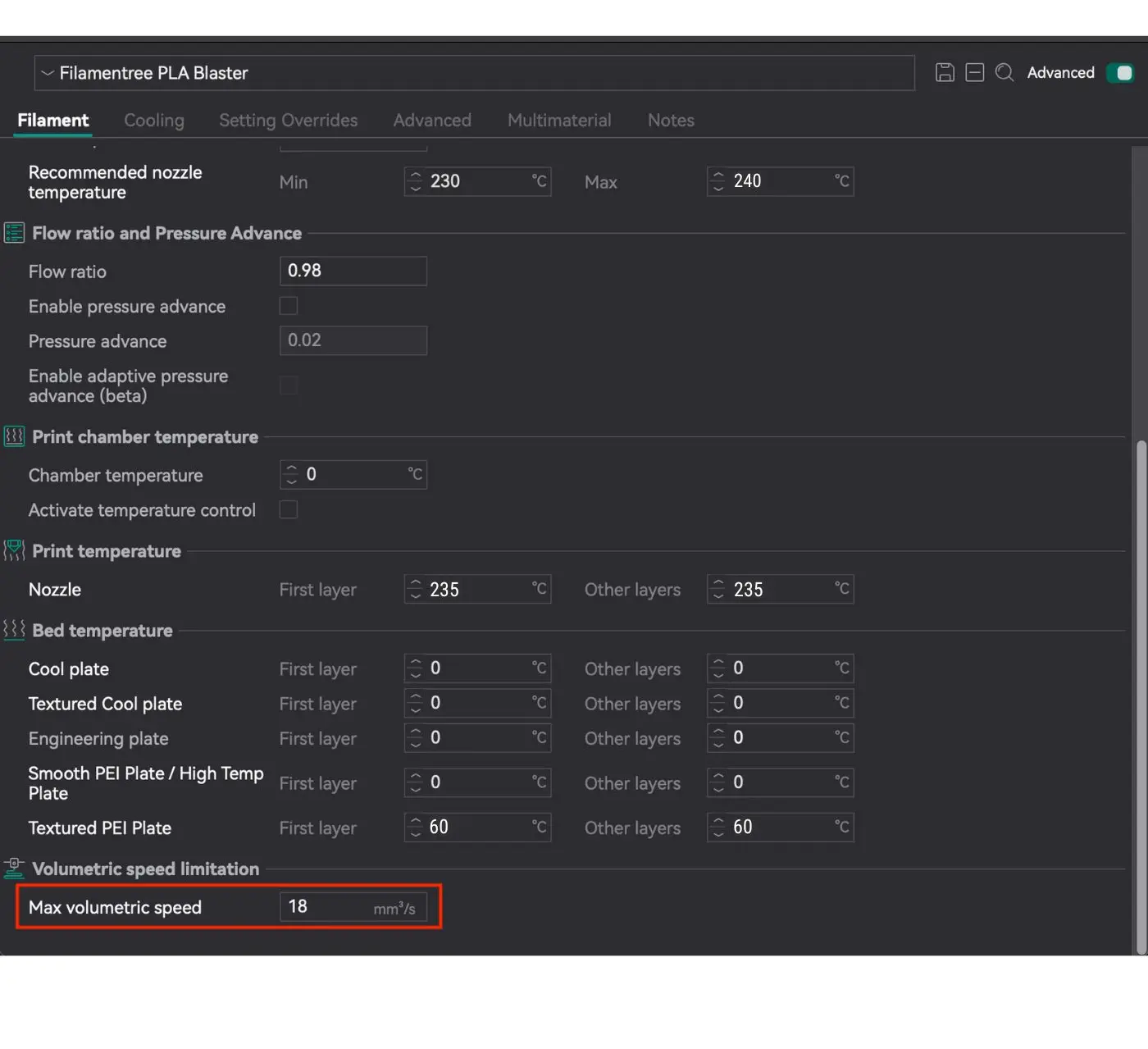This screenshot has height=1049, width=1148.
Task: Click the save preset icon
Action: (945, 73)
